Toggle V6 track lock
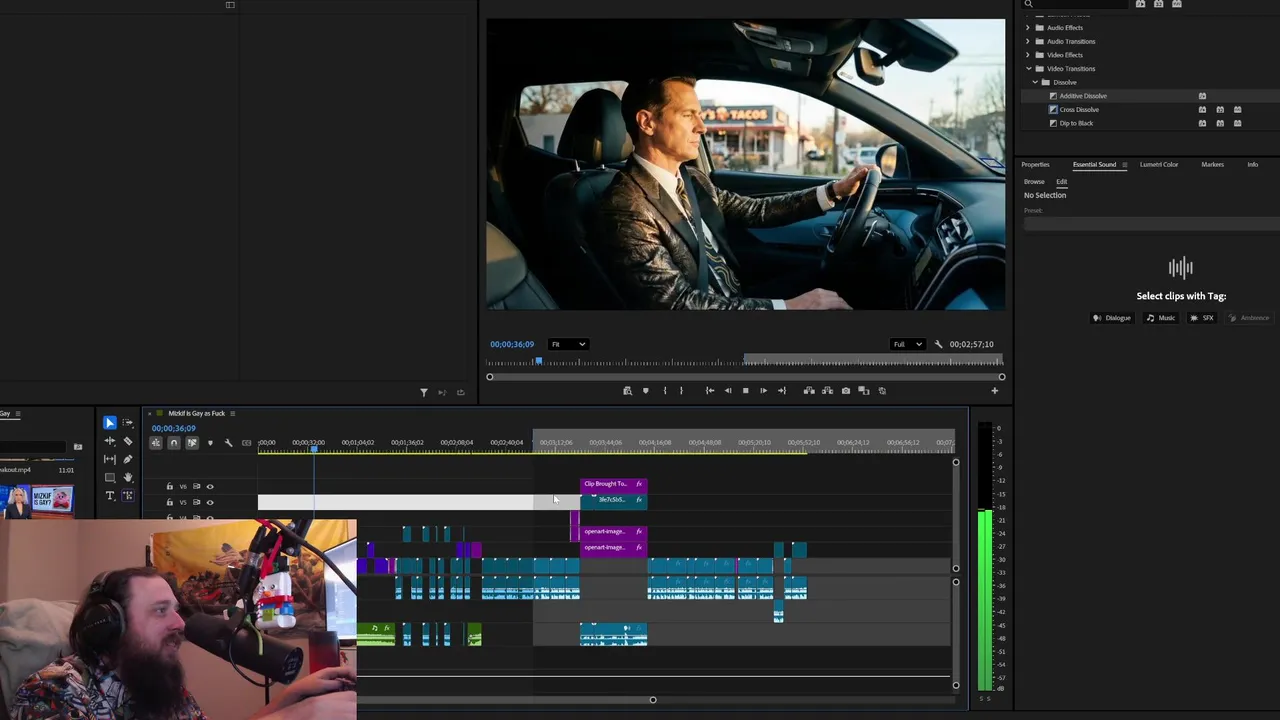Image resolution: width=1280 pixels, height=720 pixels. click(169, 487)
